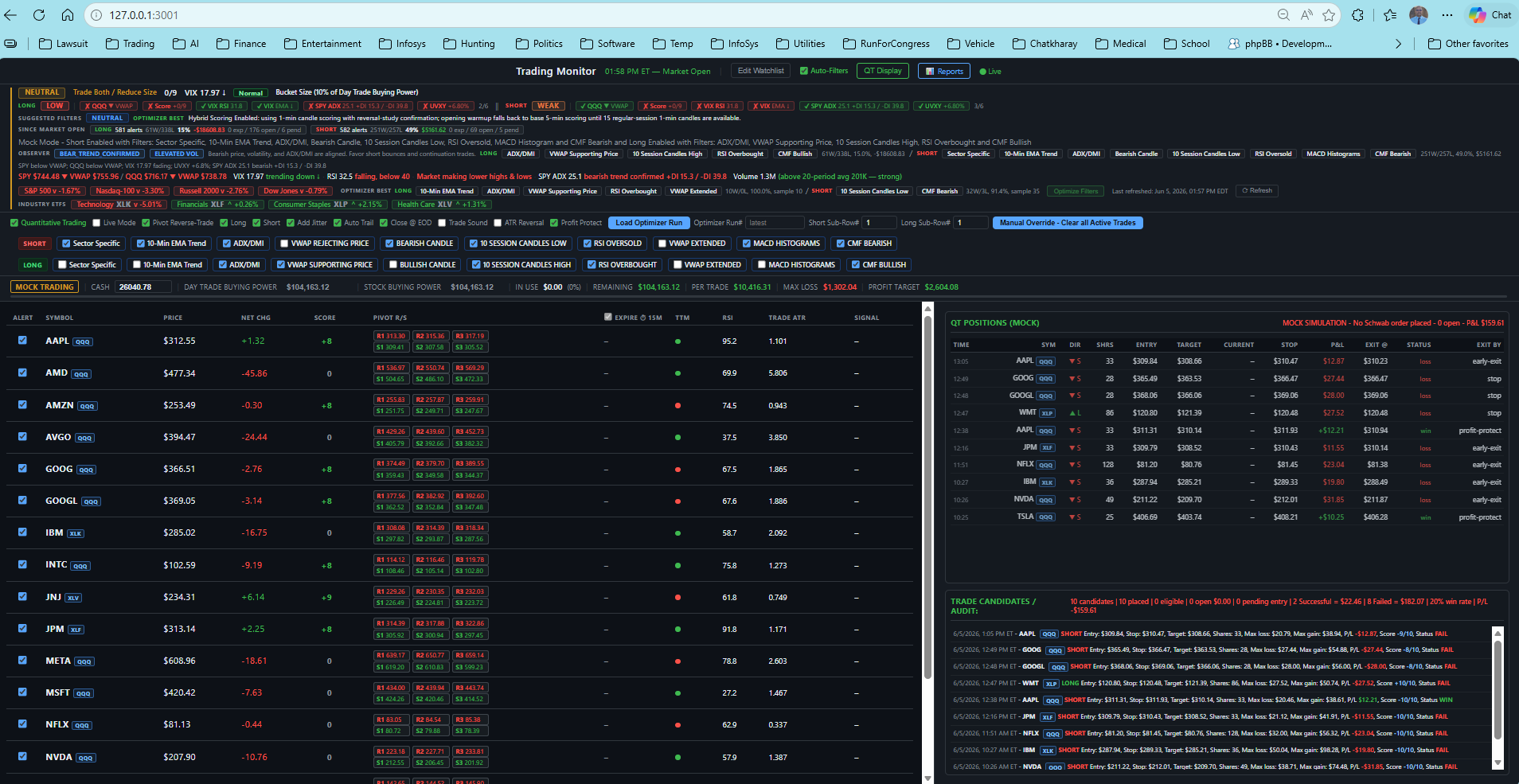Uncheck the NVDA watchlist alert checkbox
Viewport: 1519px width, 784px height.
click(22, 756)
